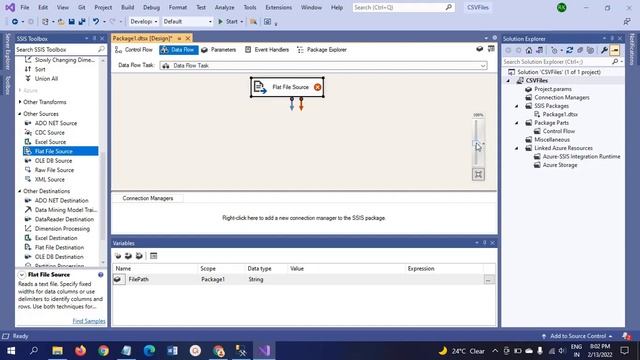The height and width of the screenshot is (360, 640).
Task: Click the Find Samples link
Action: point(89,321)
